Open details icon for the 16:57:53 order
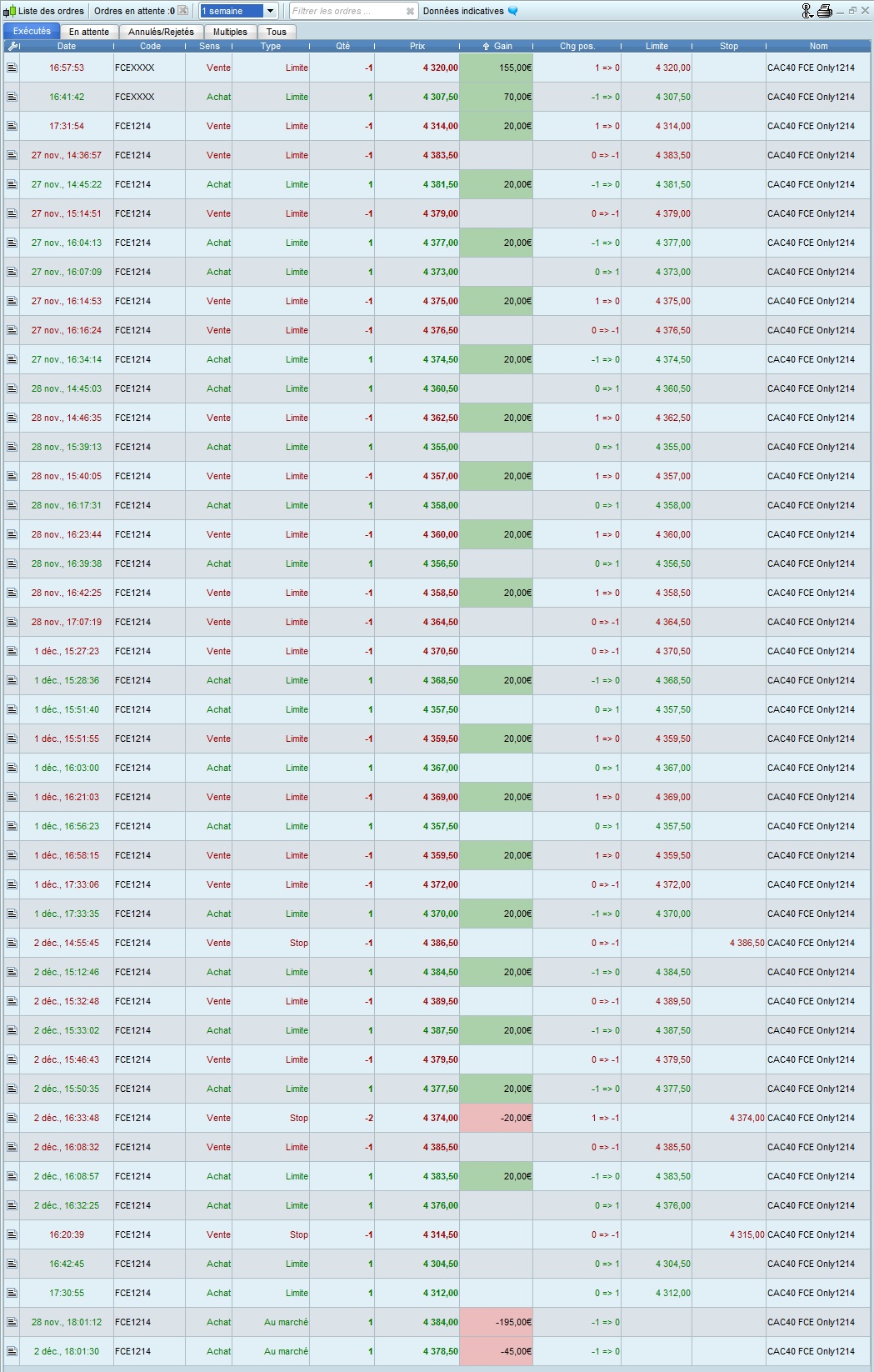874x1372 pixels. tap(12, 68)
